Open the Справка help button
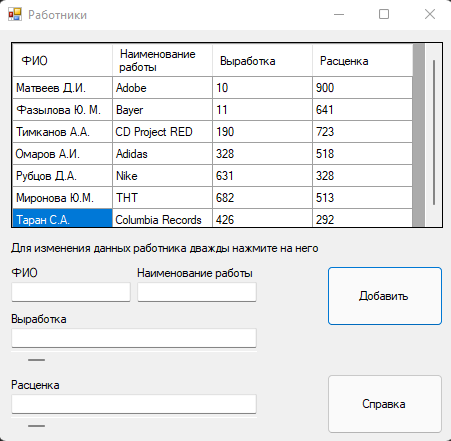 click(385, 404)
